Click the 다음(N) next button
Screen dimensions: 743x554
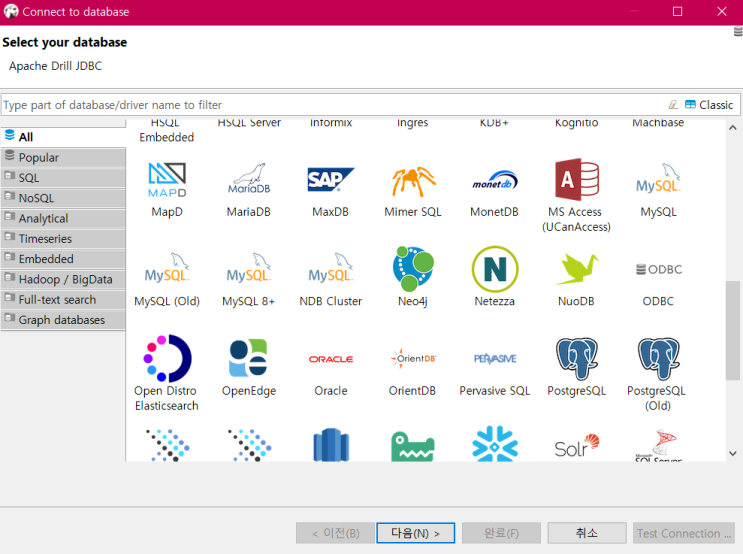(x=416, y=533)
